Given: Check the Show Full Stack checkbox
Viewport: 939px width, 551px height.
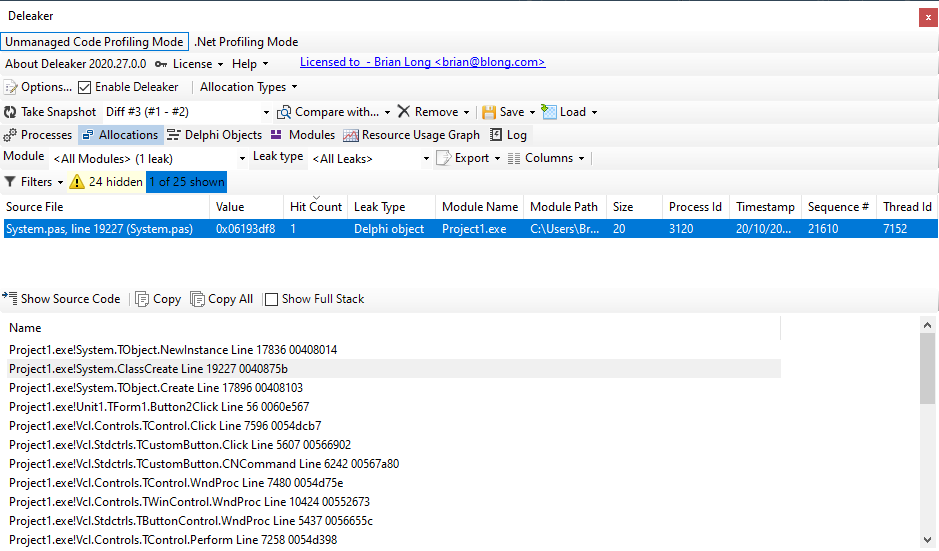Looking at the screenshot, I should (271, 299).
